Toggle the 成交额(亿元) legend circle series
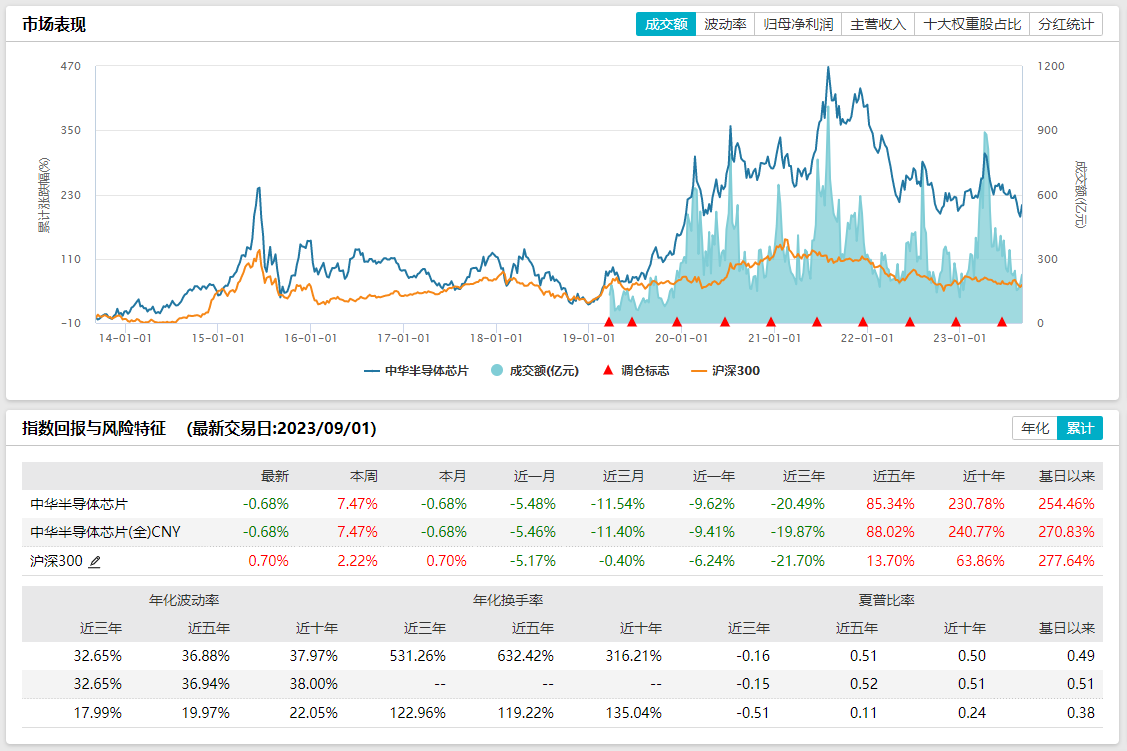 (535, 370)
